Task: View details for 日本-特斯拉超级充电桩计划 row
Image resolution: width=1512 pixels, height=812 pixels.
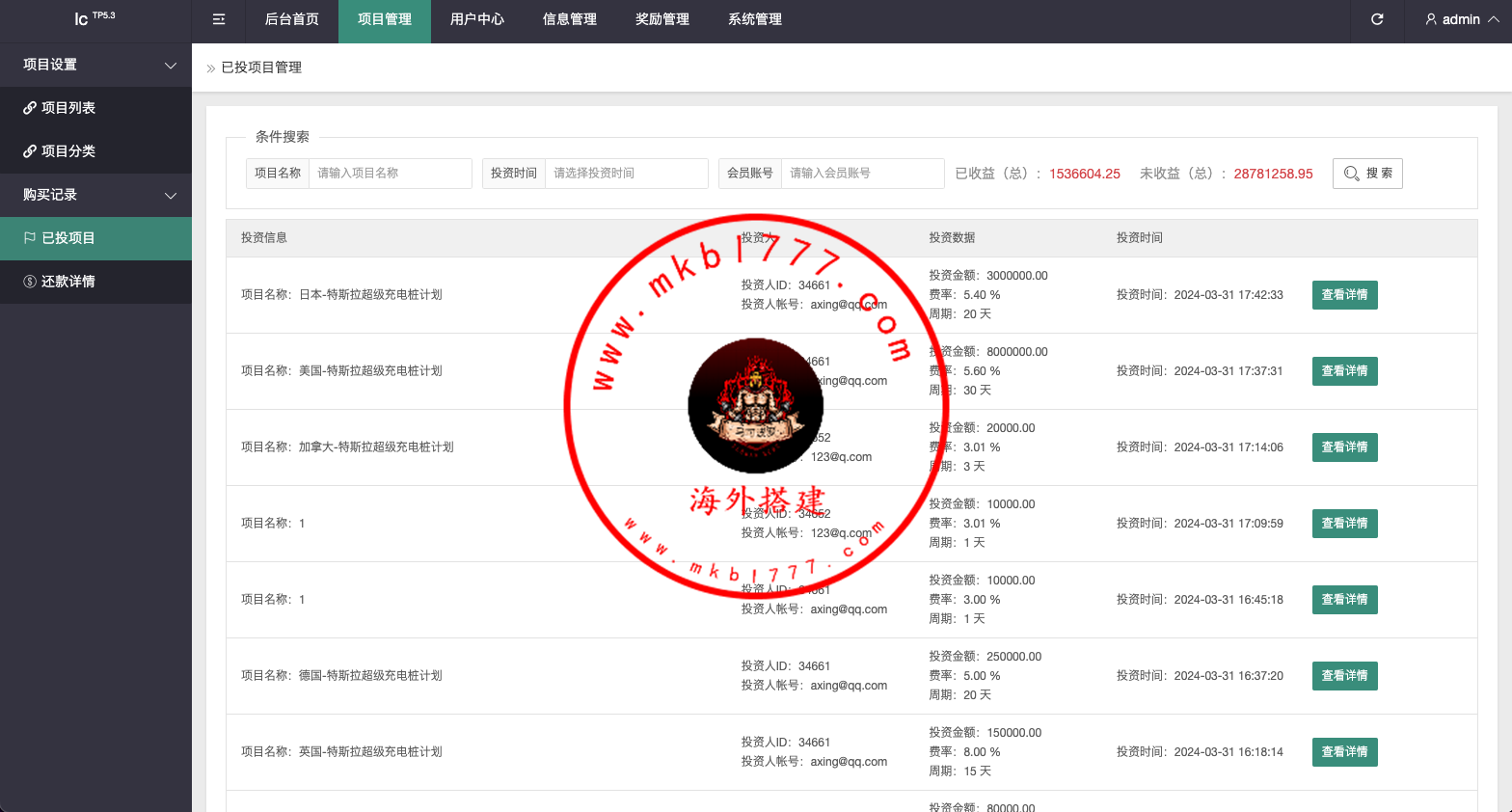Action: 1344,295
